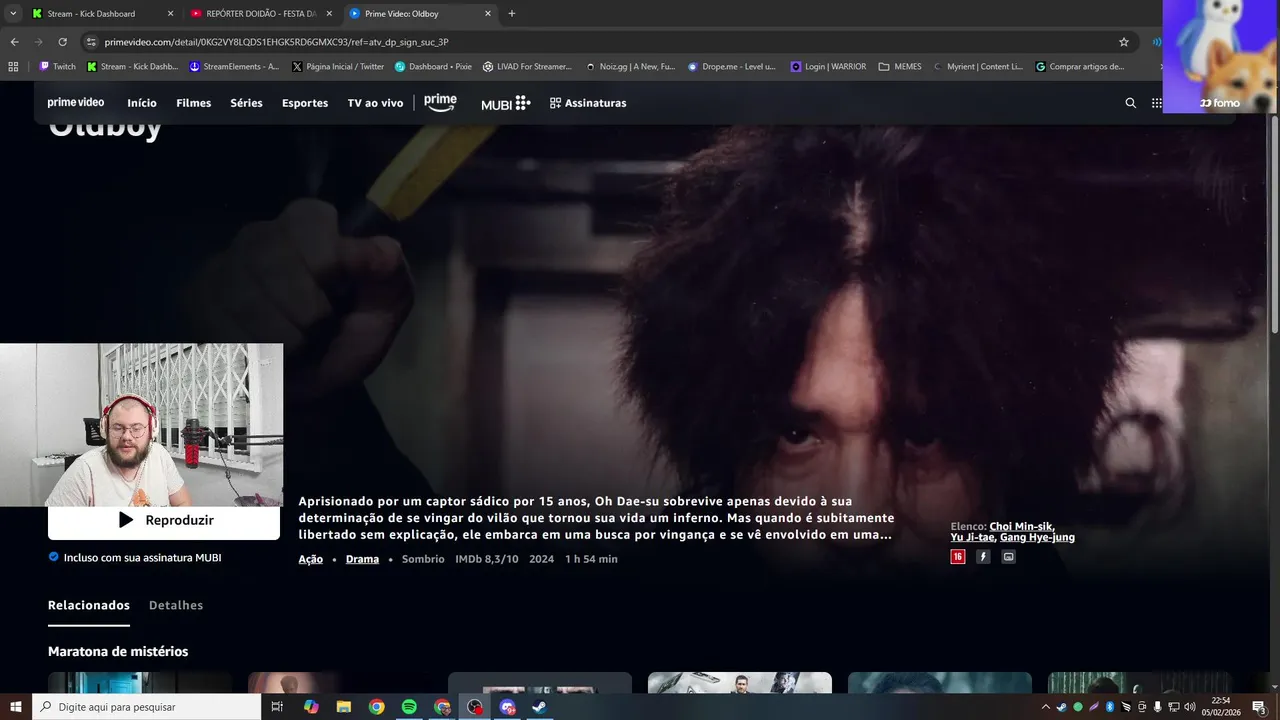Open the notification center icon
The width and height of the screenshot is (1280, 720).
click(1259, 707)
